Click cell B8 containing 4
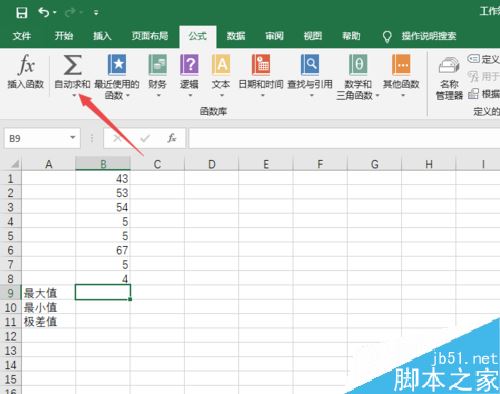This screenshot has height=394, width=500. pos(103,279)
